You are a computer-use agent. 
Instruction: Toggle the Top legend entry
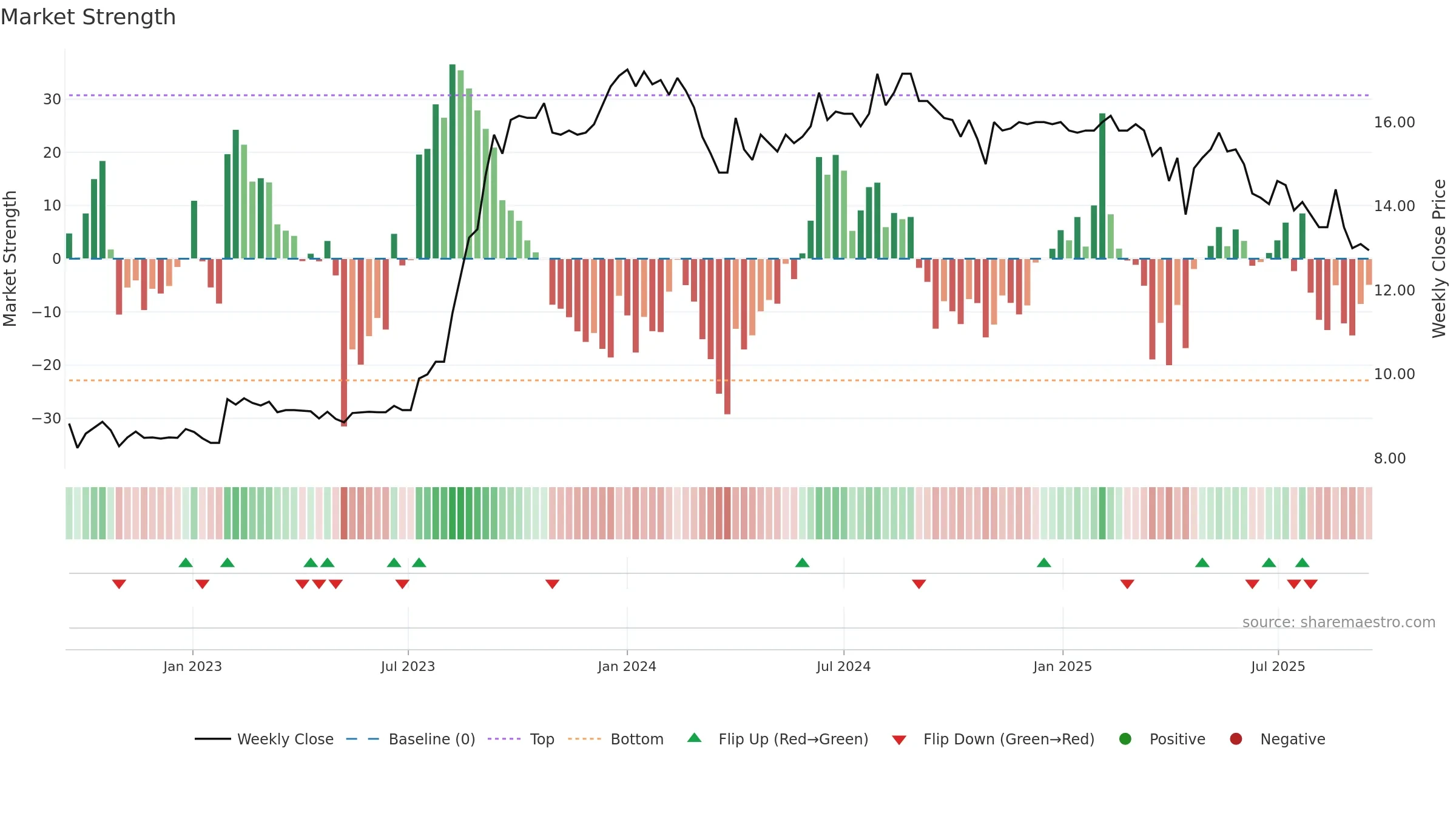[521, 739]
